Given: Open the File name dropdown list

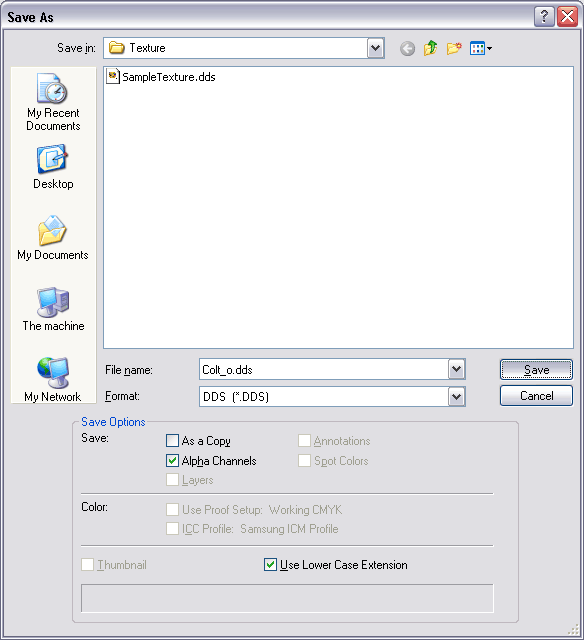Looking at the screenshot, I should tap(456, 369).
